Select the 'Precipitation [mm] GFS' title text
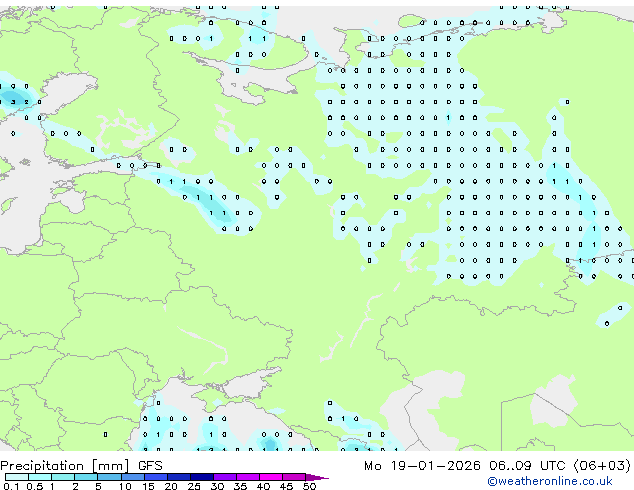Viewport: 634px width, 490px height. (x=81, y=466)
